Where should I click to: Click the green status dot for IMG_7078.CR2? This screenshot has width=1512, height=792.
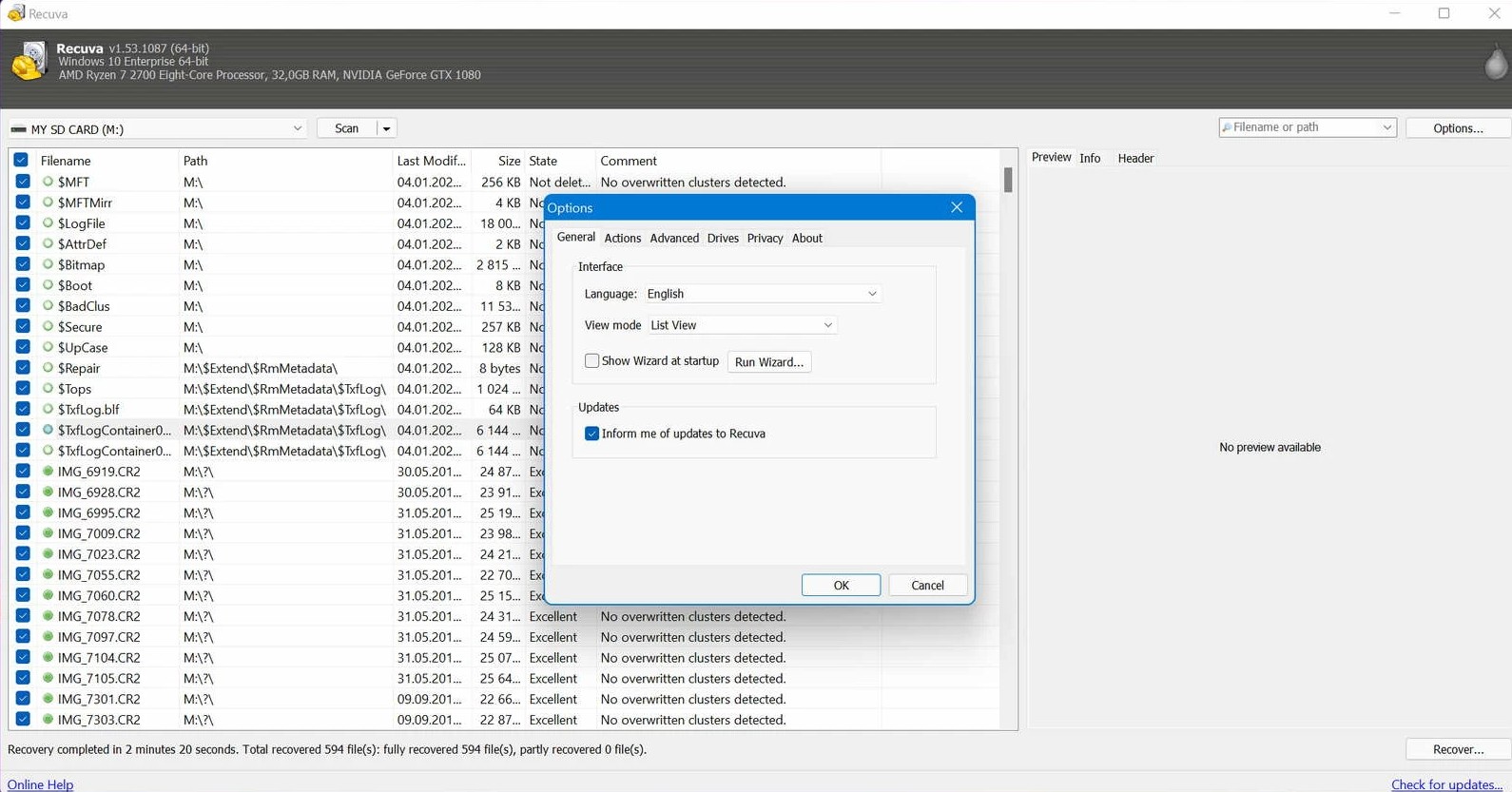coord(48,616)
